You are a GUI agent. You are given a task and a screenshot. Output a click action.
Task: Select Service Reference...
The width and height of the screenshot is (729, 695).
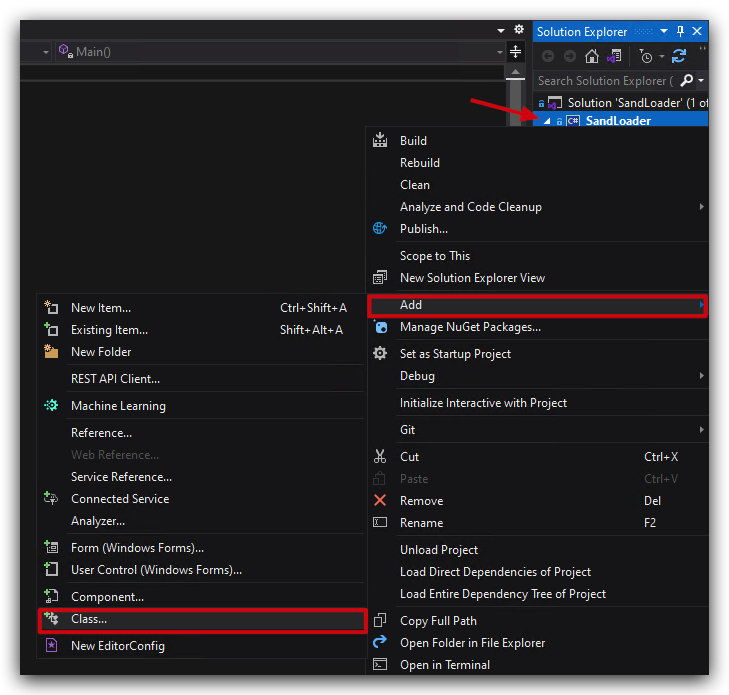[x=202, y=477]
